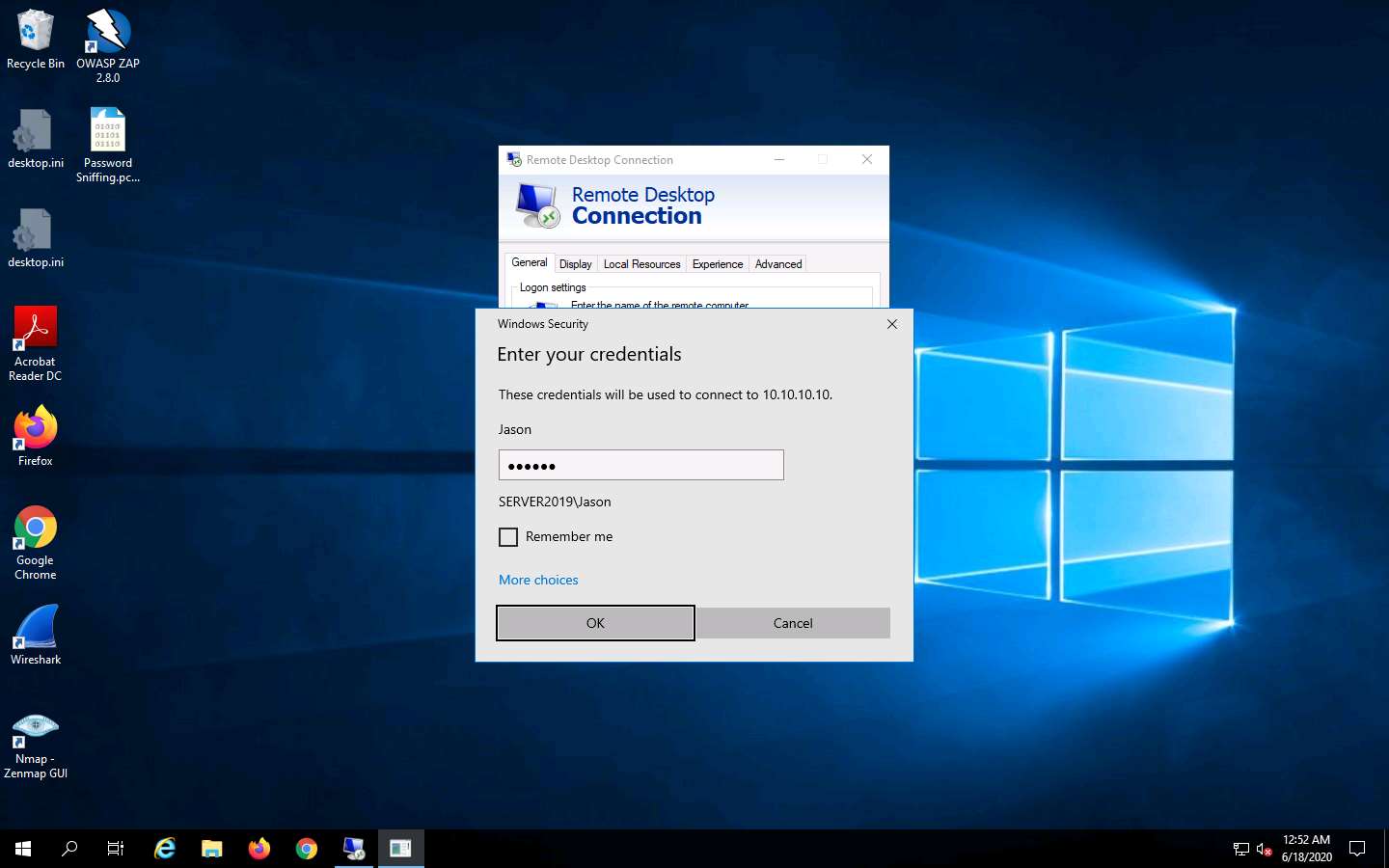
Task: Open Task View on the taskbar
Action: (x=116, y=849)
